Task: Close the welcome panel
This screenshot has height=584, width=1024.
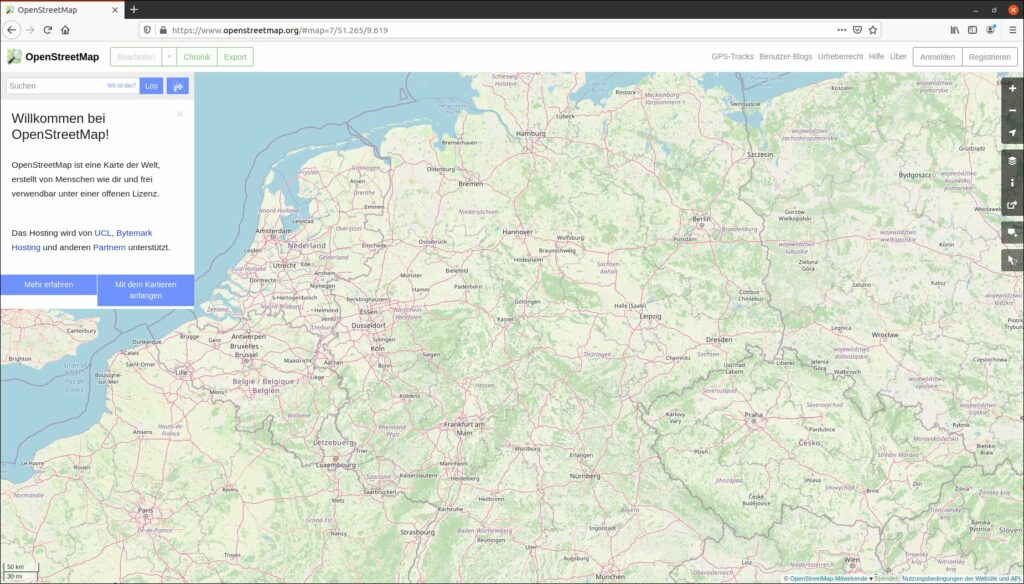Action: coord(180,114)
